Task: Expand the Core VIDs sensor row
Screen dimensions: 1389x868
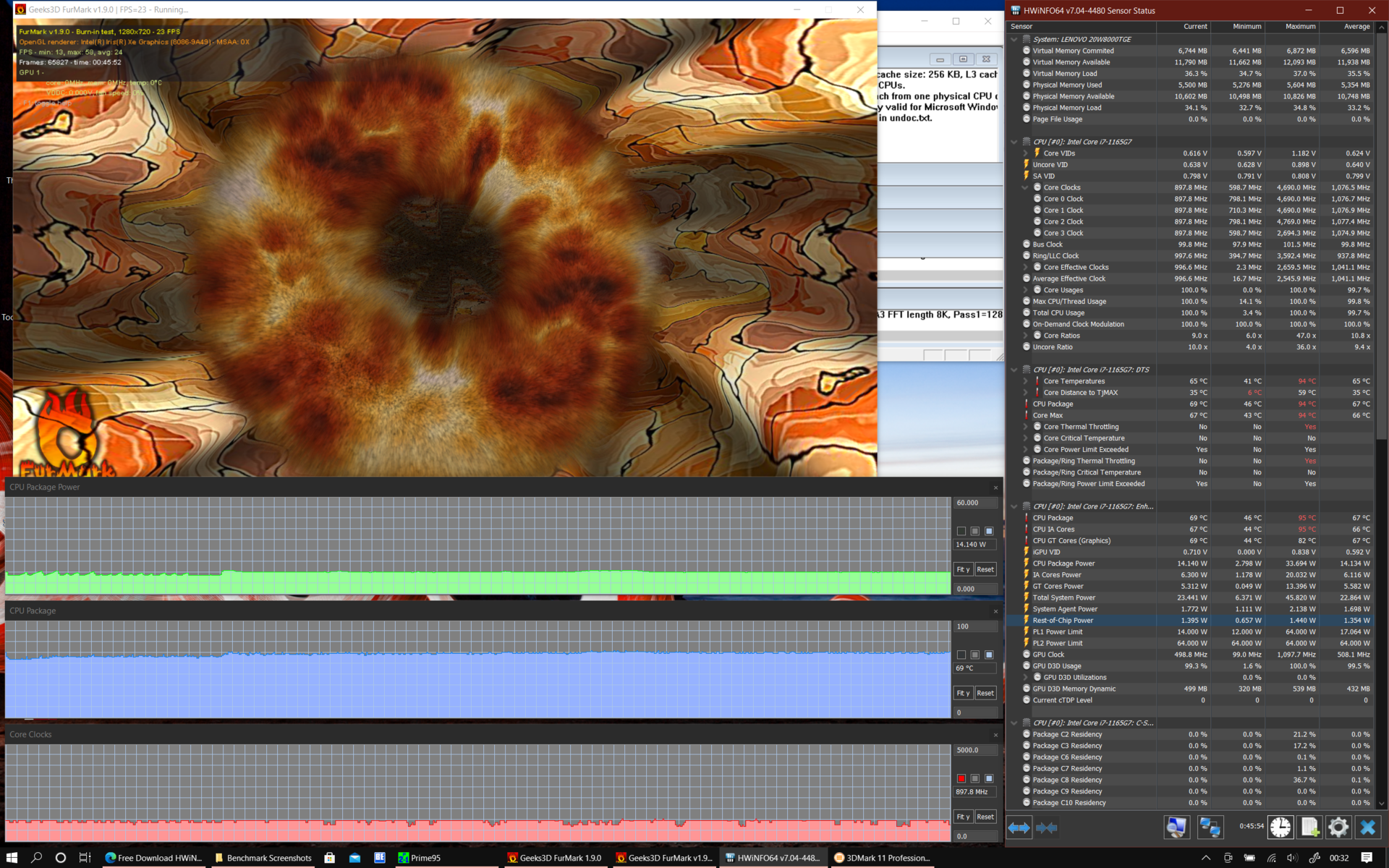Action: click(1025, 153)
